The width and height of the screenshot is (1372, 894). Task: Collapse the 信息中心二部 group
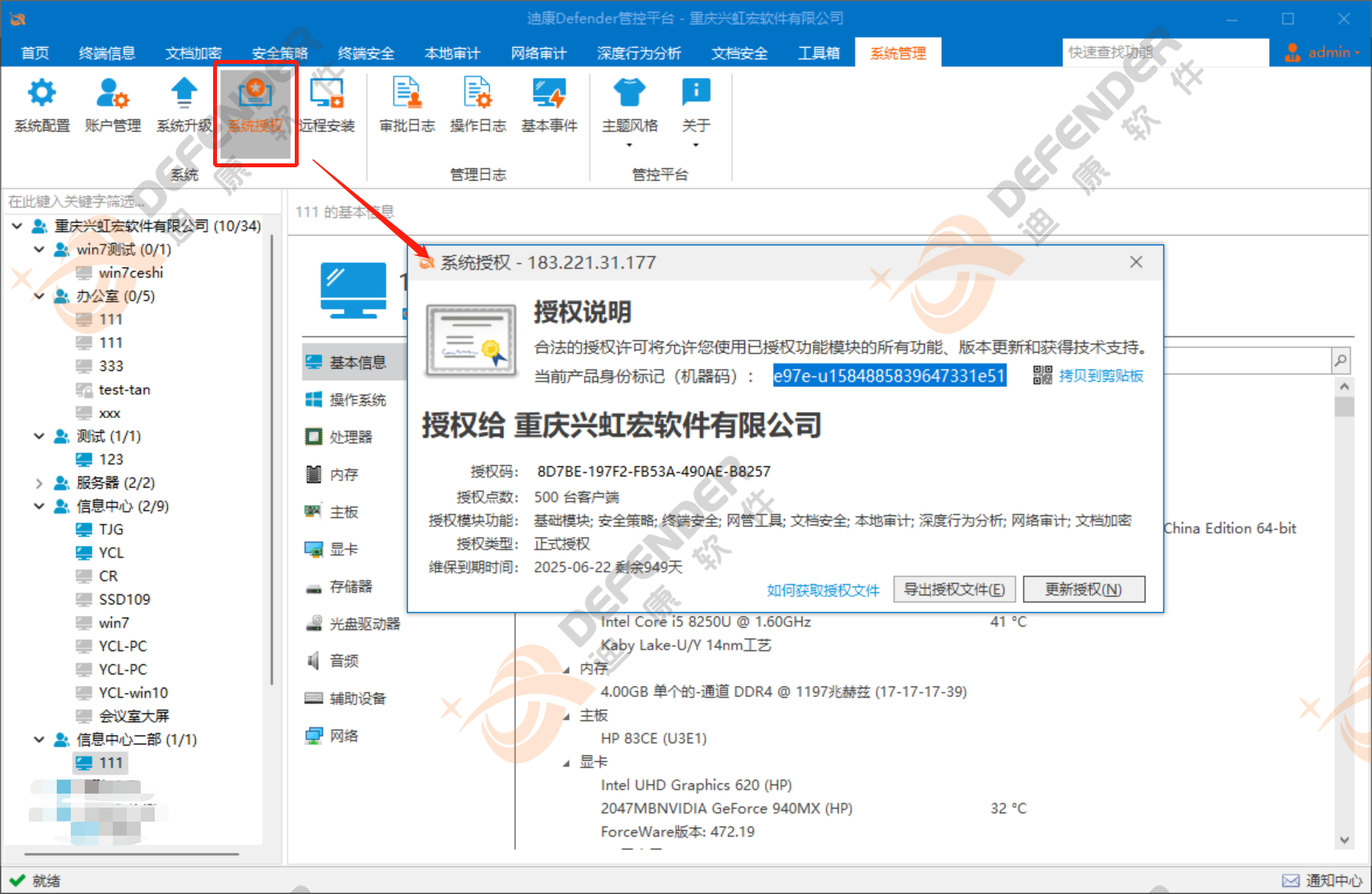[39, 739]
